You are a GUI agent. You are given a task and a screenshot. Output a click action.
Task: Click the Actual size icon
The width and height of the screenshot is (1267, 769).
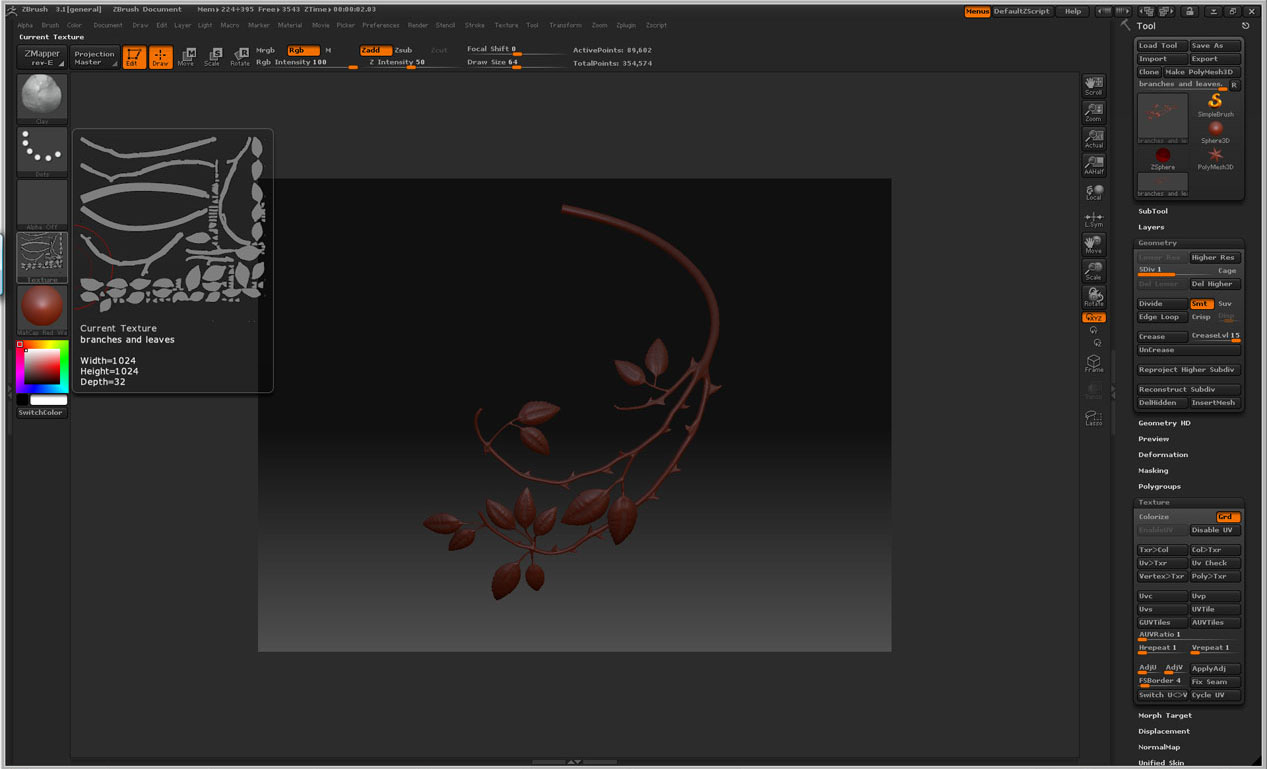point(1094,138)
